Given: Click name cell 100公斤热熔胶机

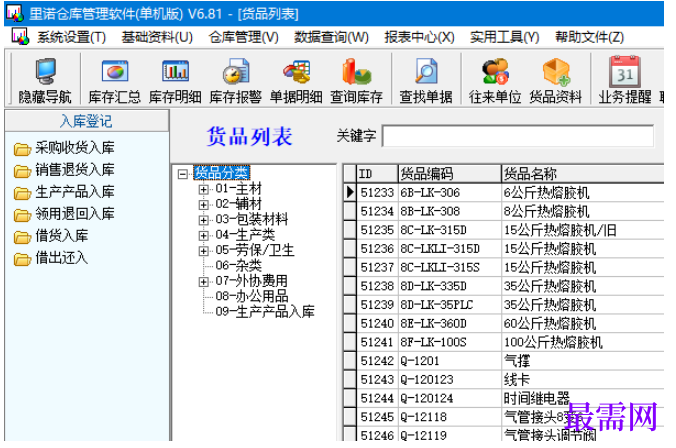Looking at the screenshot, I should click(x=583, y=342).
